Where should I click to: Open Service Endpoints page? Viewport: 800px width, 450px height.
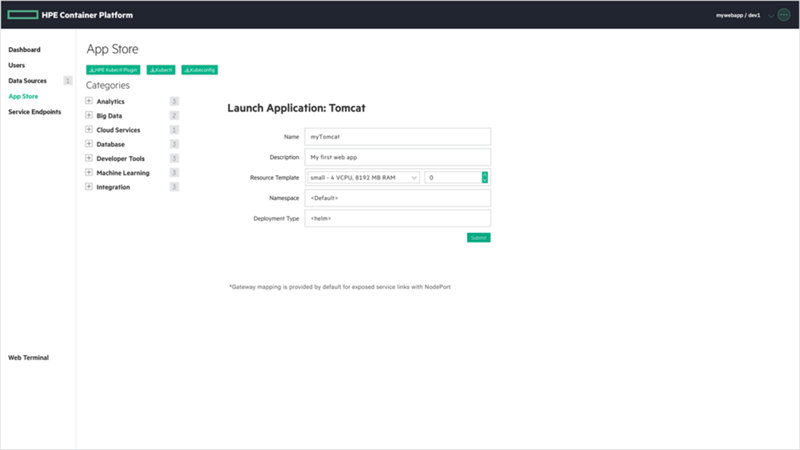click(x=34, y=112)
